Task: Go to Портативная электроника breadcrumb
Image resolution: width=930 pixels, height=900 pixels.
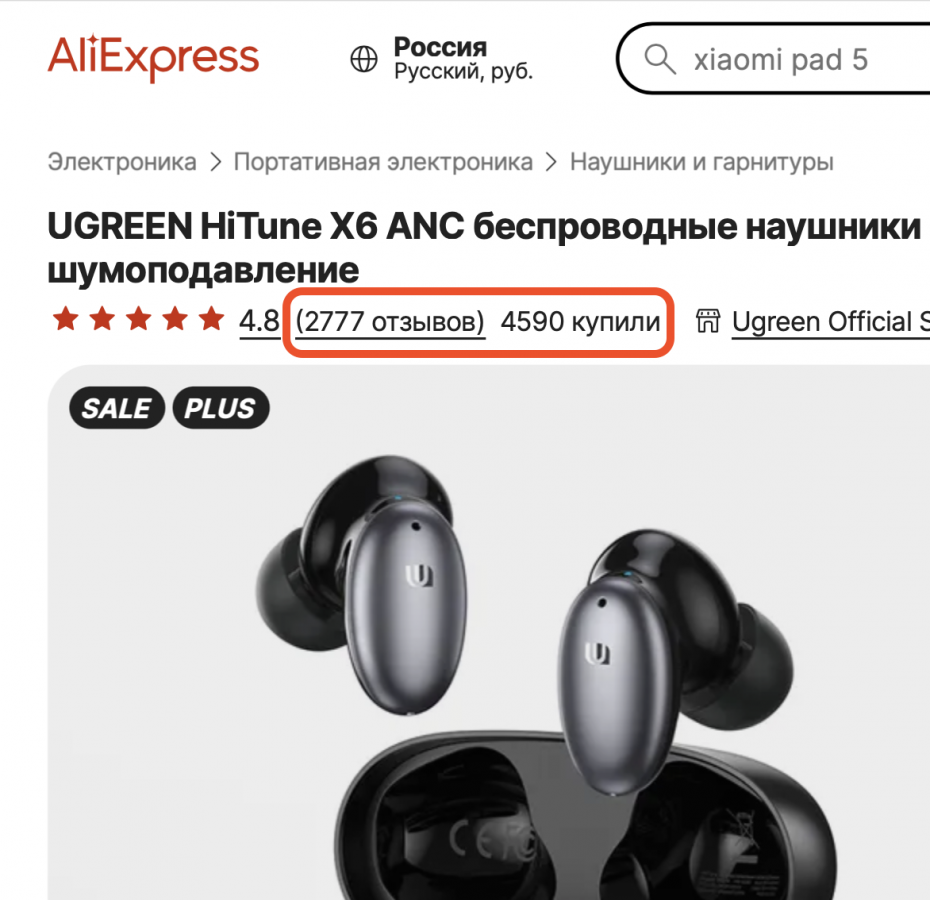Action: pos(383,162)
